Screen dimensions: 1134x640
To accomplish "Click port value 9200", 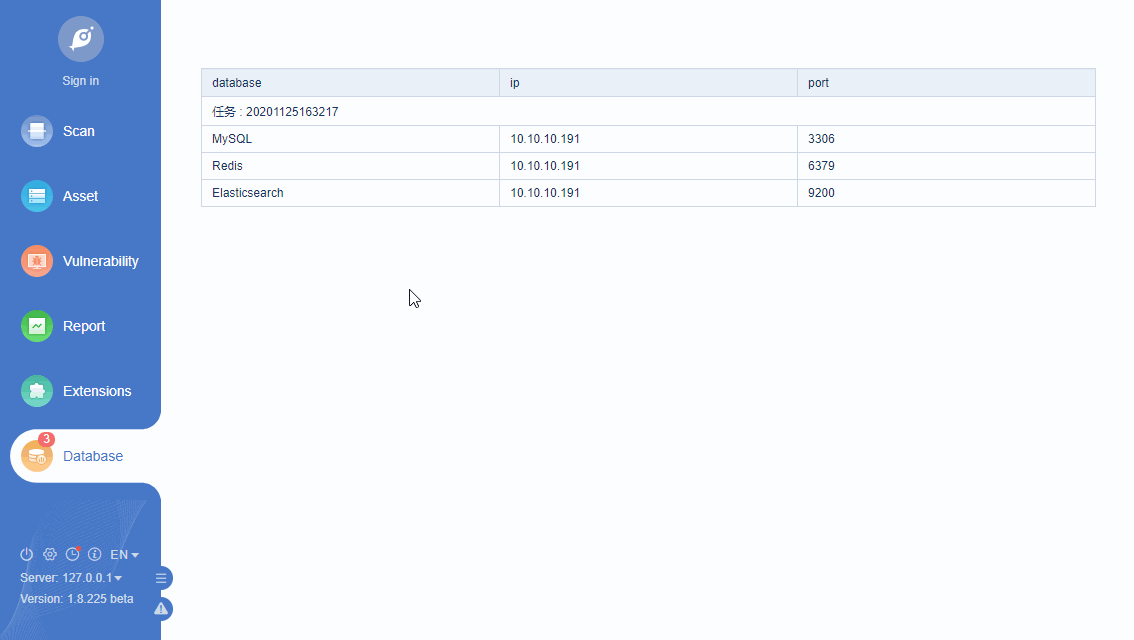I will point(821,193).
